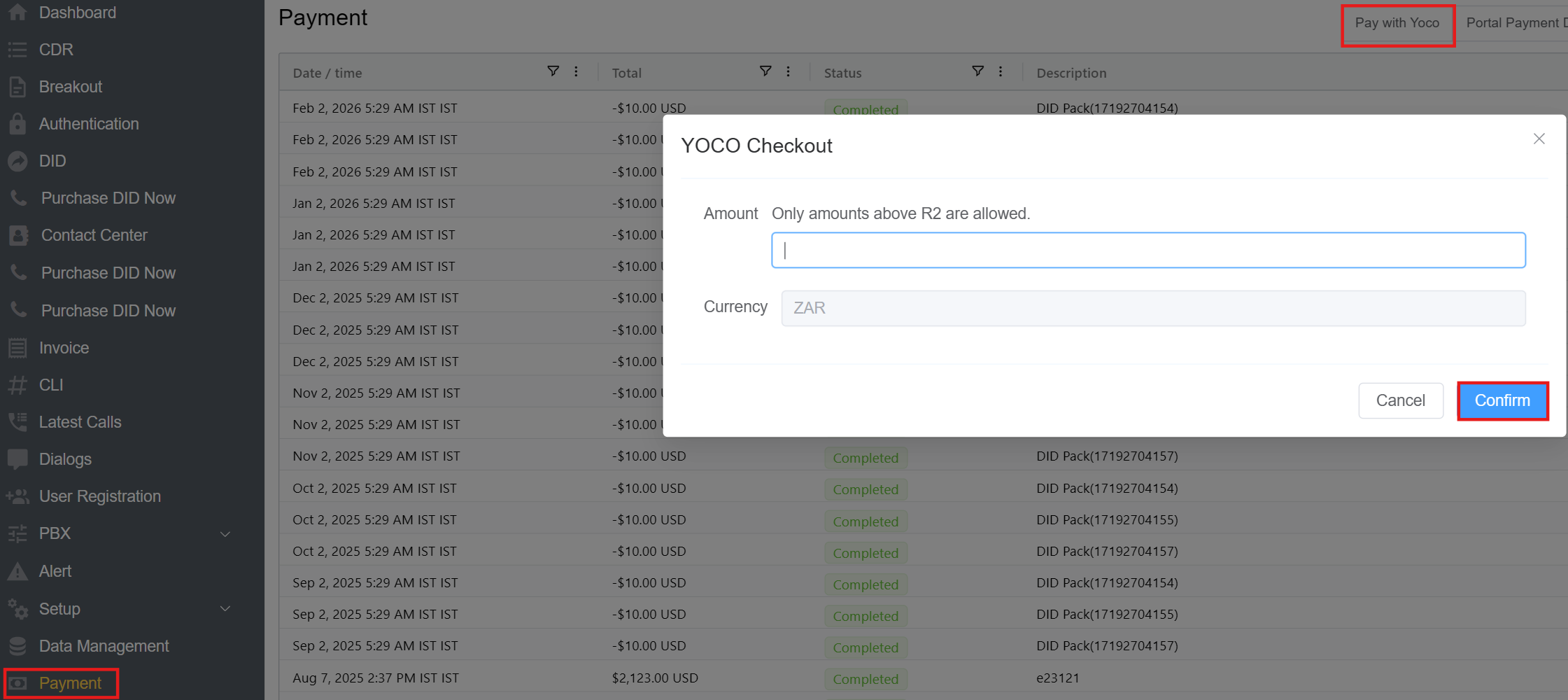The width and height of the screenshot is (1568, 700).
Task: Open the Total column filter icon
Action: [x=765, y=71]
